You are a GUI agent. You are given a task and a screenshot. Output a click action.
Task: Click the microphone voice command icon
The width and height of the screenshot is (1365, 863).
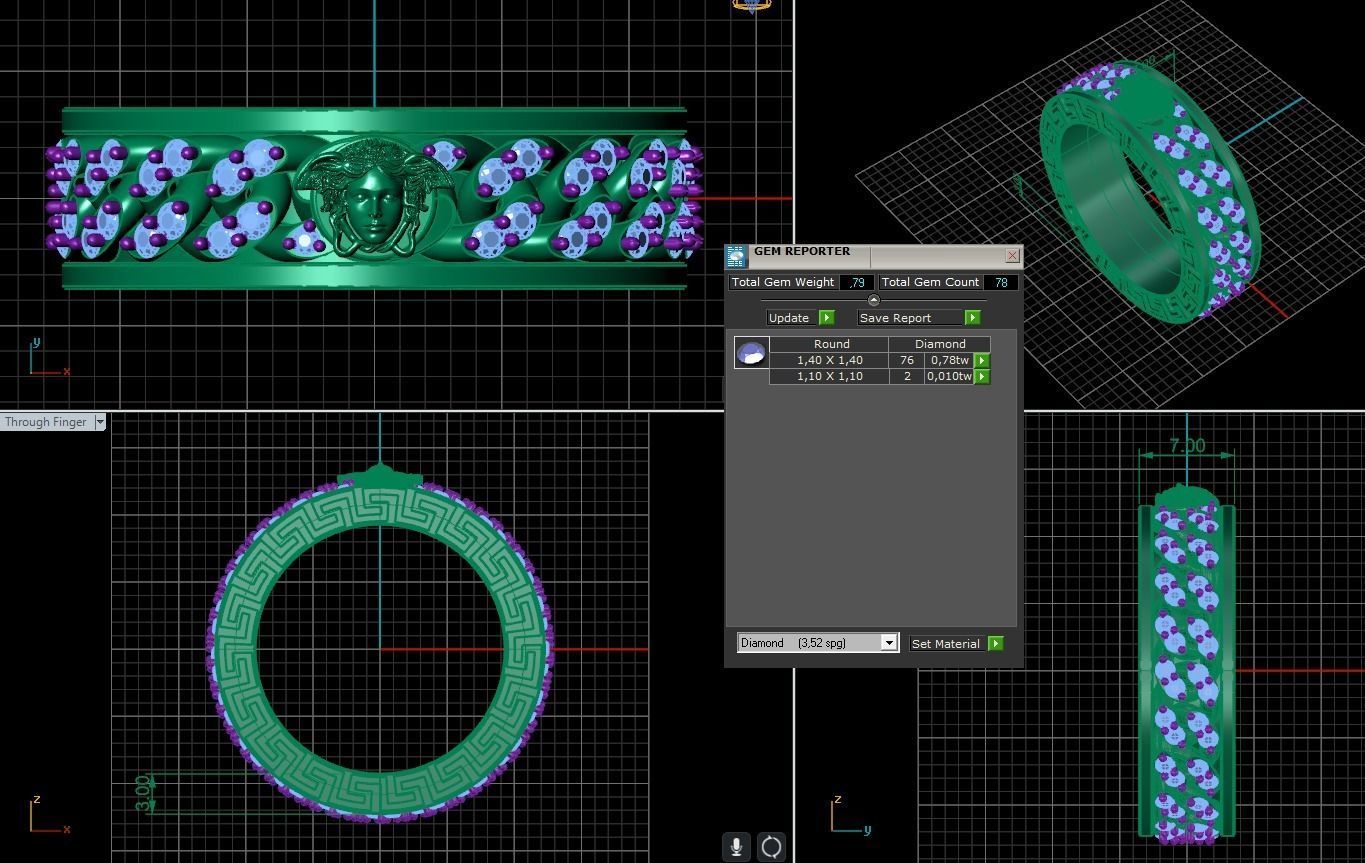736,847
